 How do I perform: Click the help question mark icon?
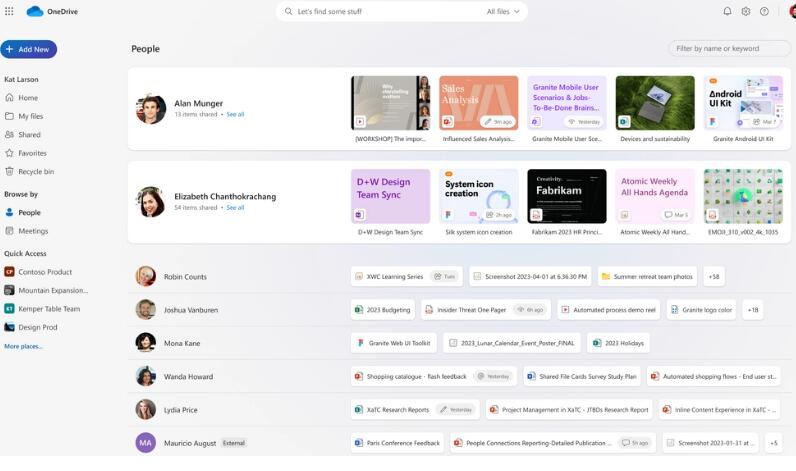764,11
